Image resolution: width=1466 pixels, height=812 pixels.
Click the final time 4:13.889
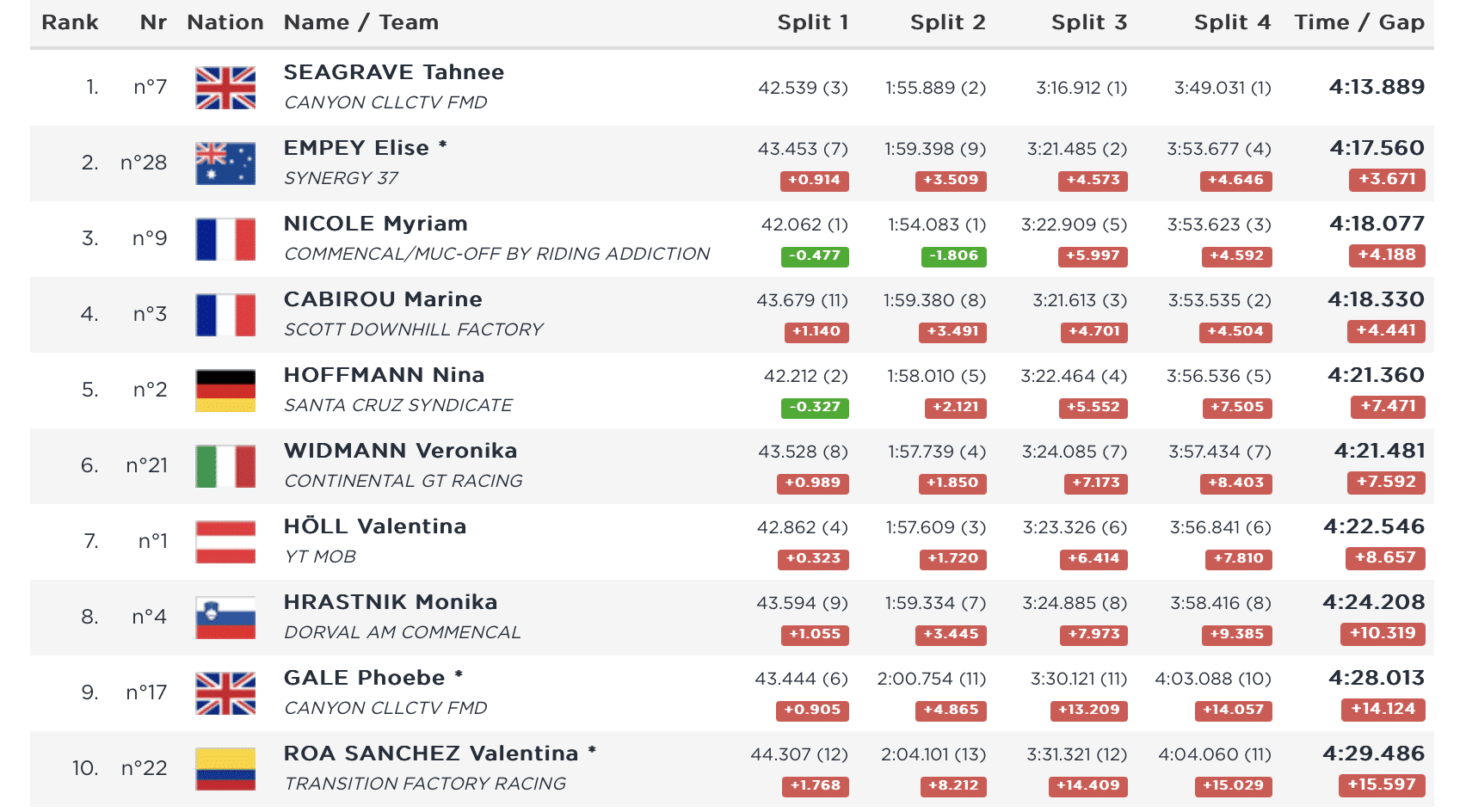[x=1377, y=87]
